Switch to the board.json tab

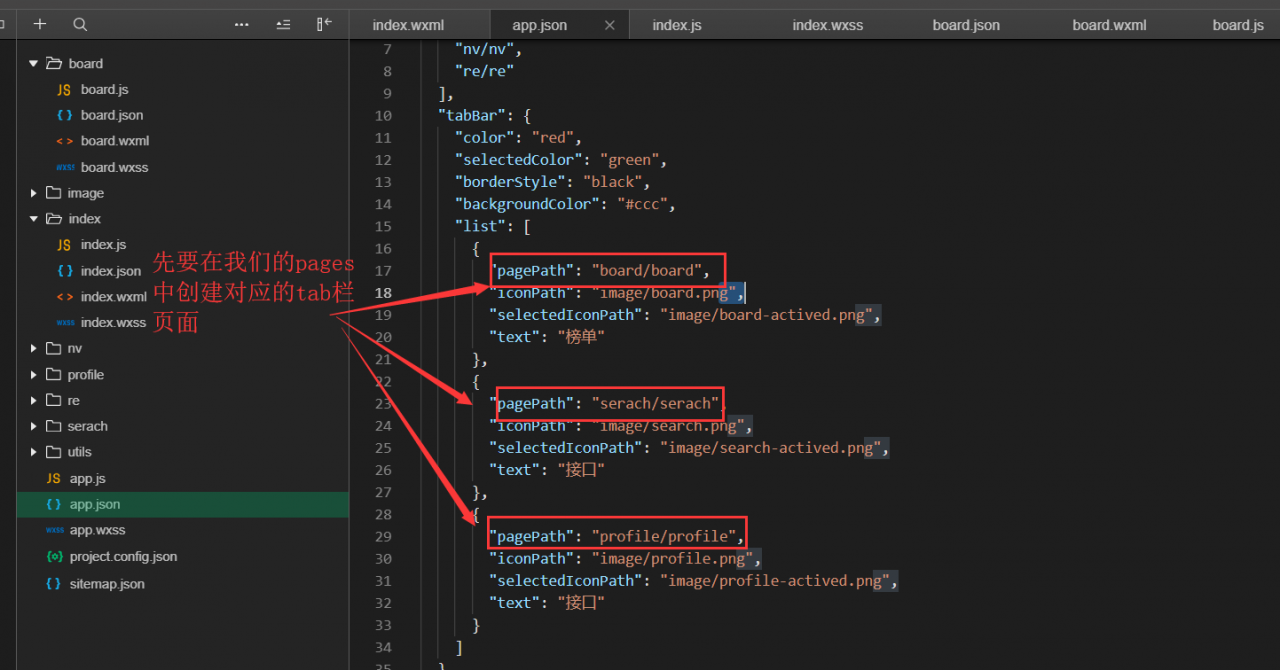tap(966, 25)
